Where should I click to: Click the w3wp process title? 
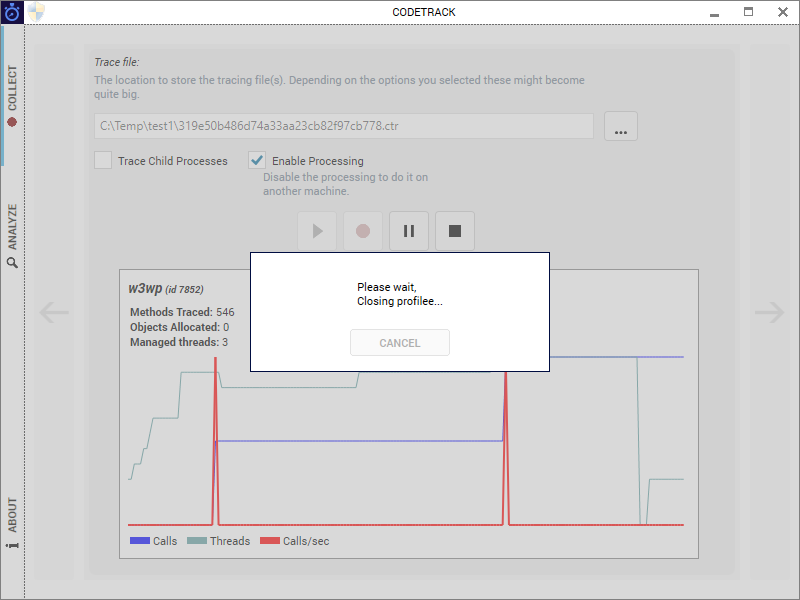(x=166, y=288)
